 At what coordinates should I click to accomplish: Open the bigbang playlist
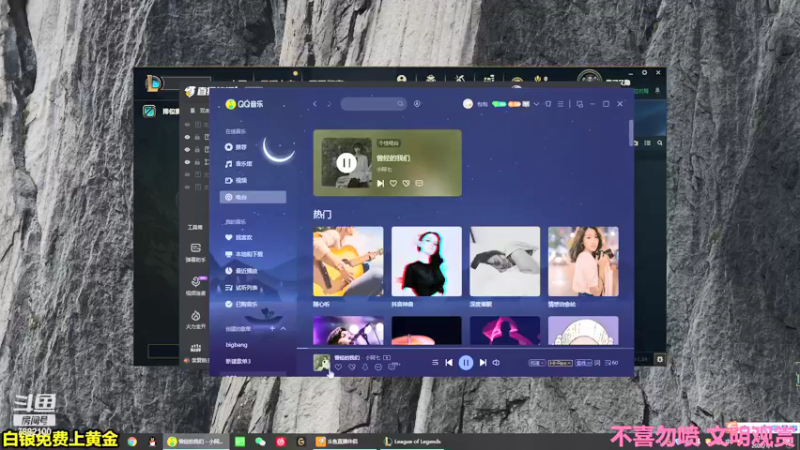tap(236, 345)
